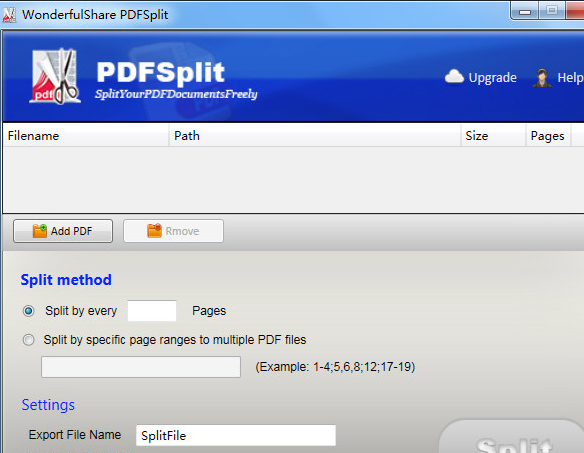584x453 pixels.
Task: Click the Upgrade link in header
Action: pos(492,77)
